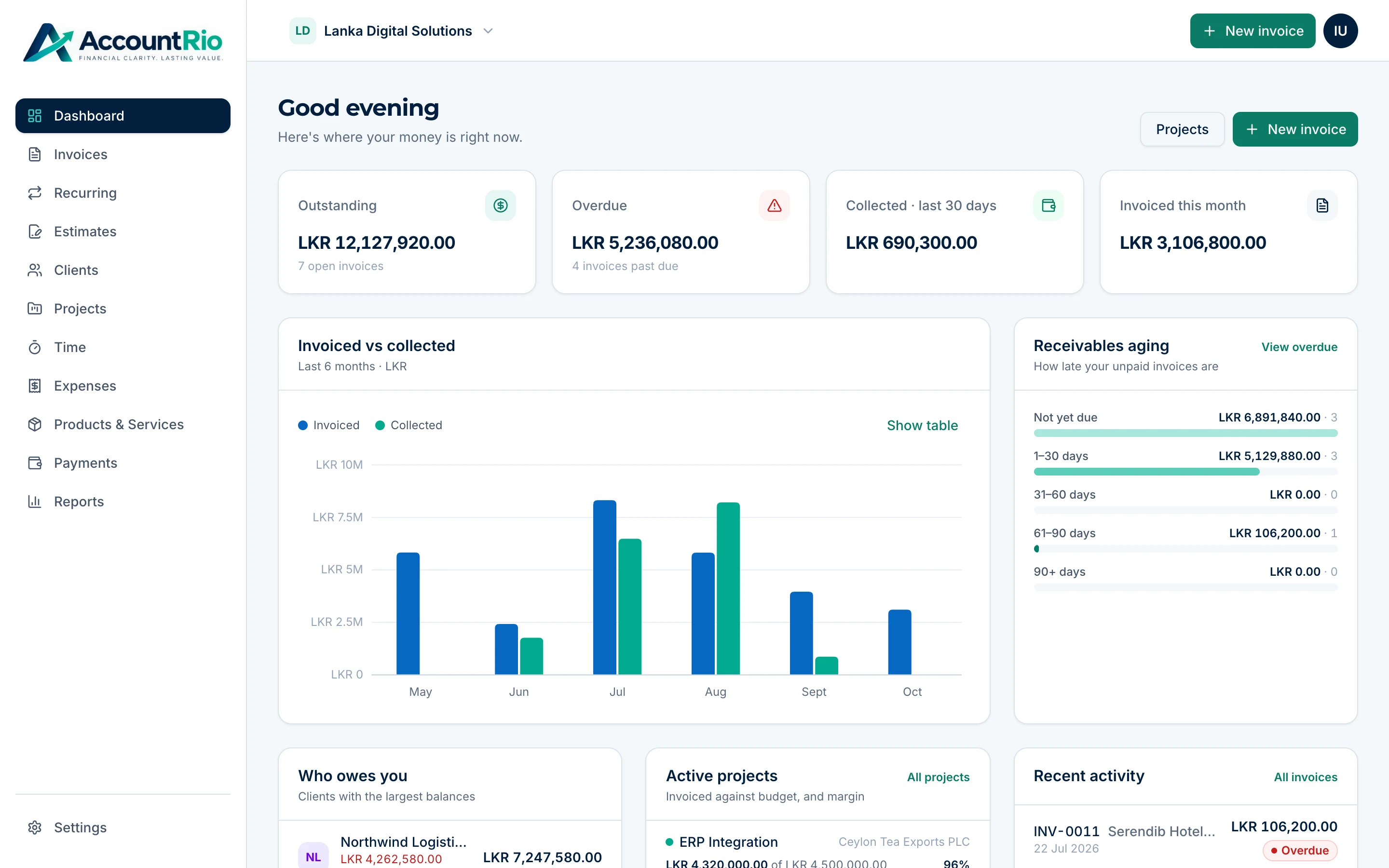1389x868 pixels.
Task: Open Lanka Digital Solutions company selector
Action: tap(392, 31)
